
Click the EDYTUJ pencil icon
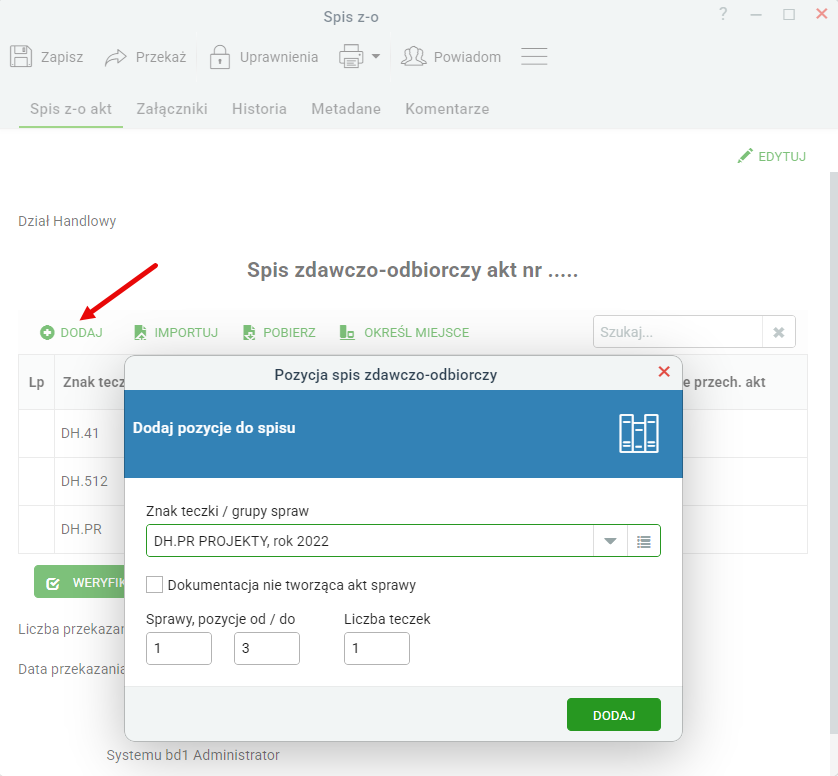pos(745,156)
